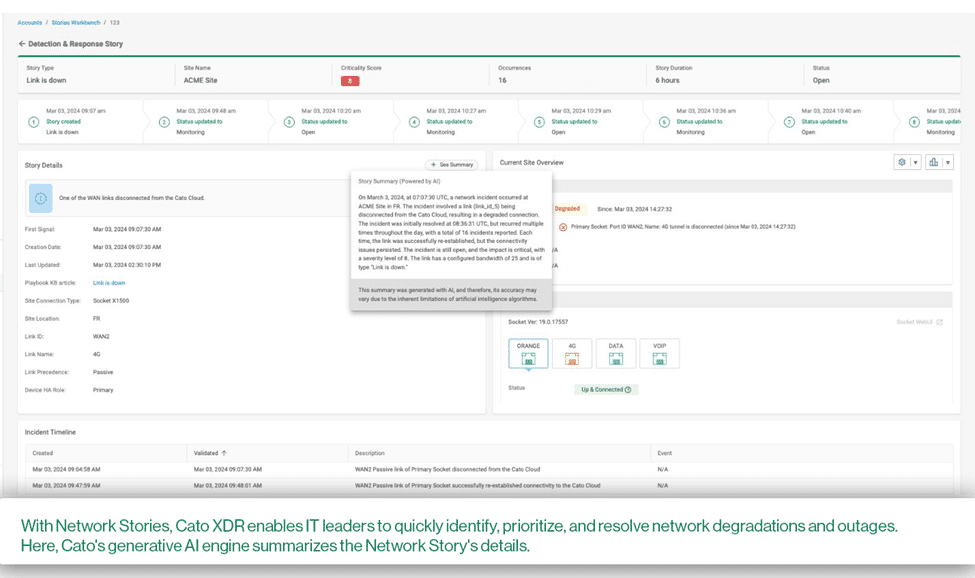Viewport: 975px width, 578px height.
Task: Select timeline step 3 circle at 10:20 am
Action: pos(289,122)
